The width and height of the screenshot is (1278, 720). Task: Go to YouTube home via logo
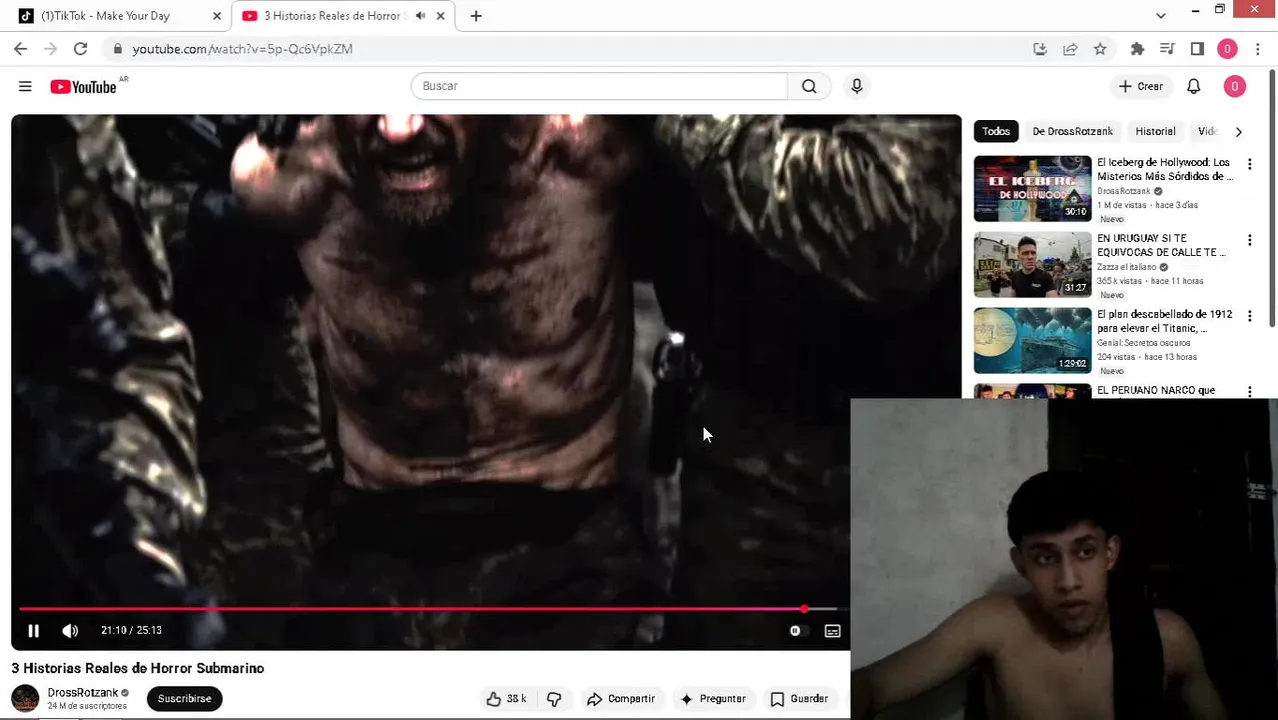(84, 87)
